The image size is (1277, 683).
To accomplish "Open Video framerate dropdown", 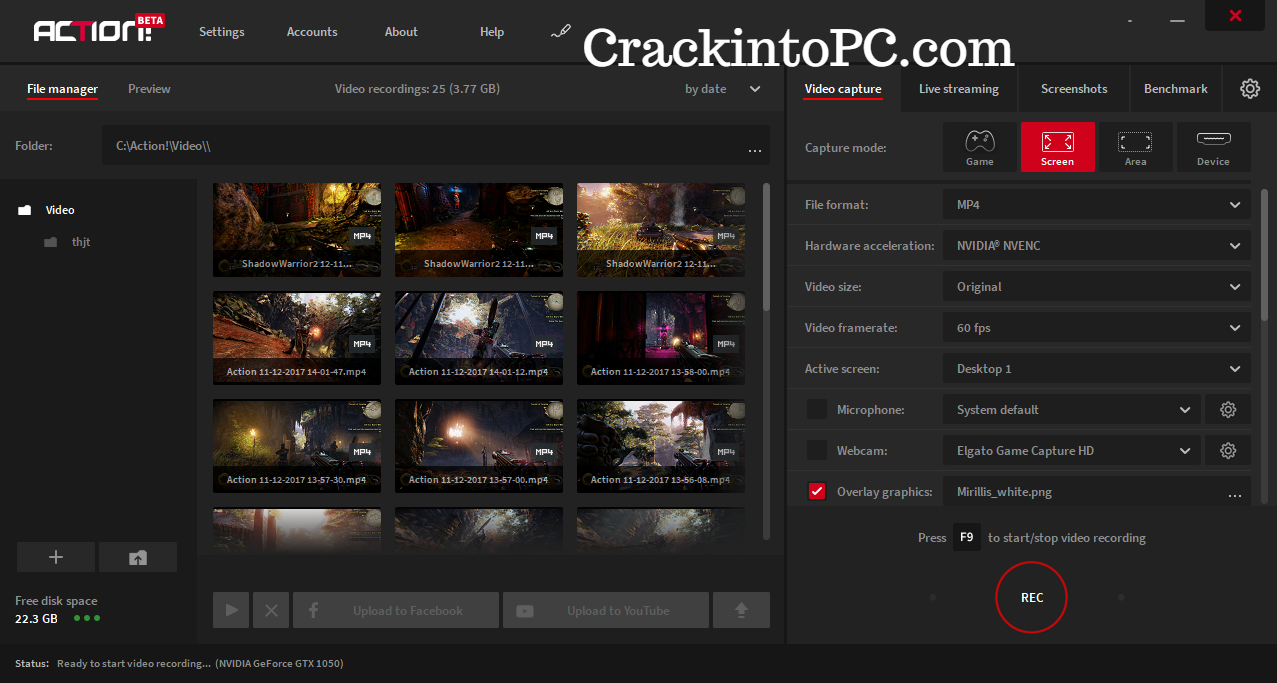I will 1097,328.
